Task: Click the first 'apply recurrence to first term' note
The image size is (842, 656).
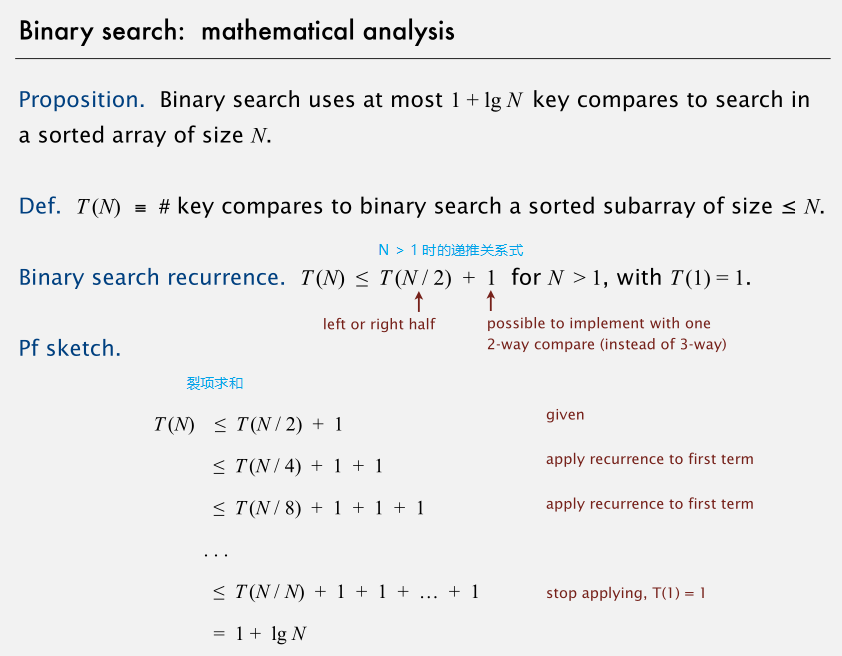Action: point(650,460)
